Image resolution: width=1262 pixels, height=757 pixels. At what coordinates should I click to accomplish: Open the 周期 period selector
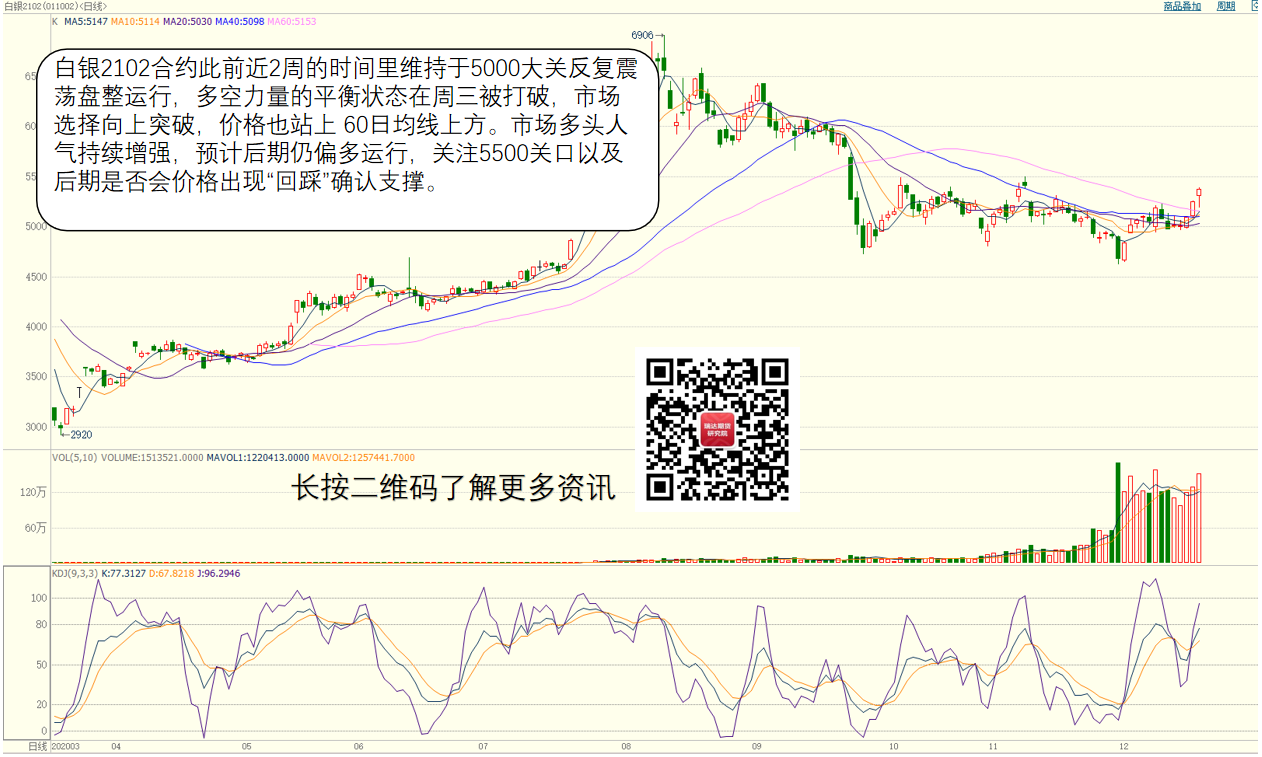(x=1226, y=6)
